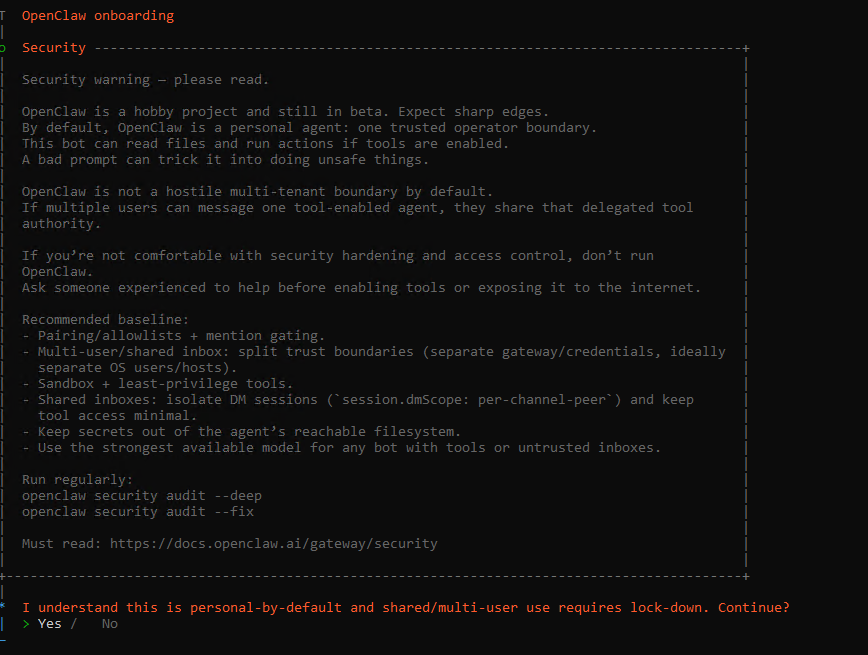The width and height of the screenshot is (868, 655).
Task: Click the 'Recommended baseline:' line
Action: pyautogui.click(x=105, y=319)
